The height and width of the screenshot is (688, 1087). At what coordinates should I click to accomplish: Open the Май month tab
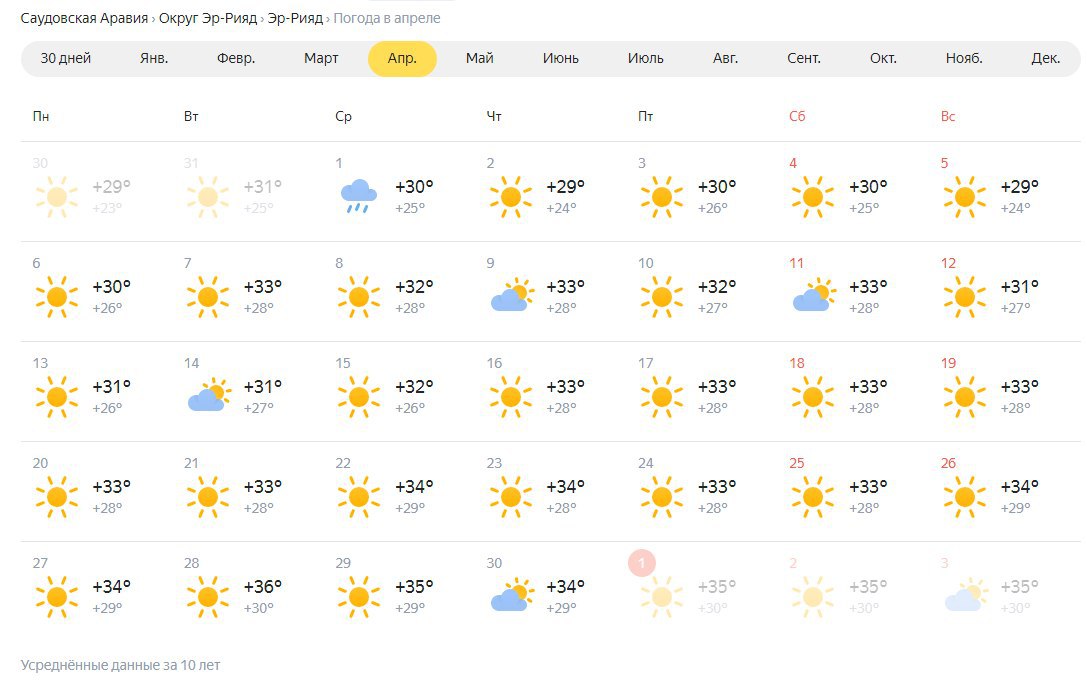pyautogui.click(x=480, y=58)
